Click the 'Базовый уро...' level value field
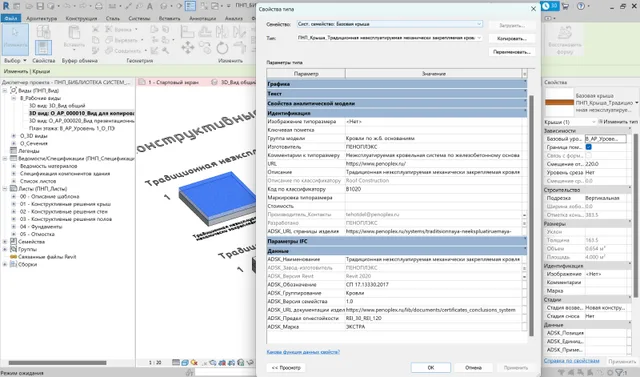Screen dimensions: 640x377 (606, 139)
